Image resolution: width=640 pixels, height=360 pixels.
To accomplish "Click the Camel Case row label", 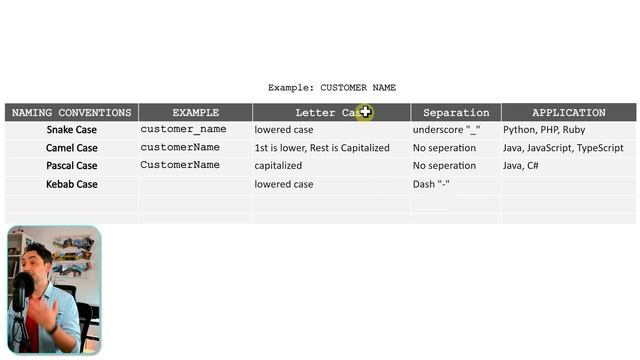I will pyautogui.click(x=71, y=148).
